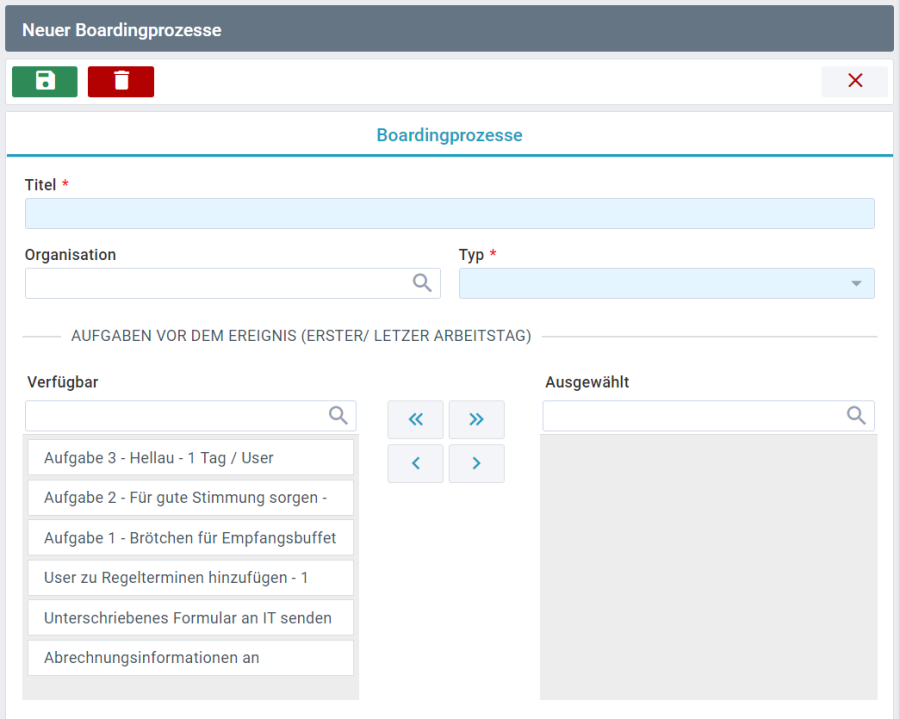
Task: Select 'User zu Regelterminen hinzufügen' item
Action: point(190,578)
